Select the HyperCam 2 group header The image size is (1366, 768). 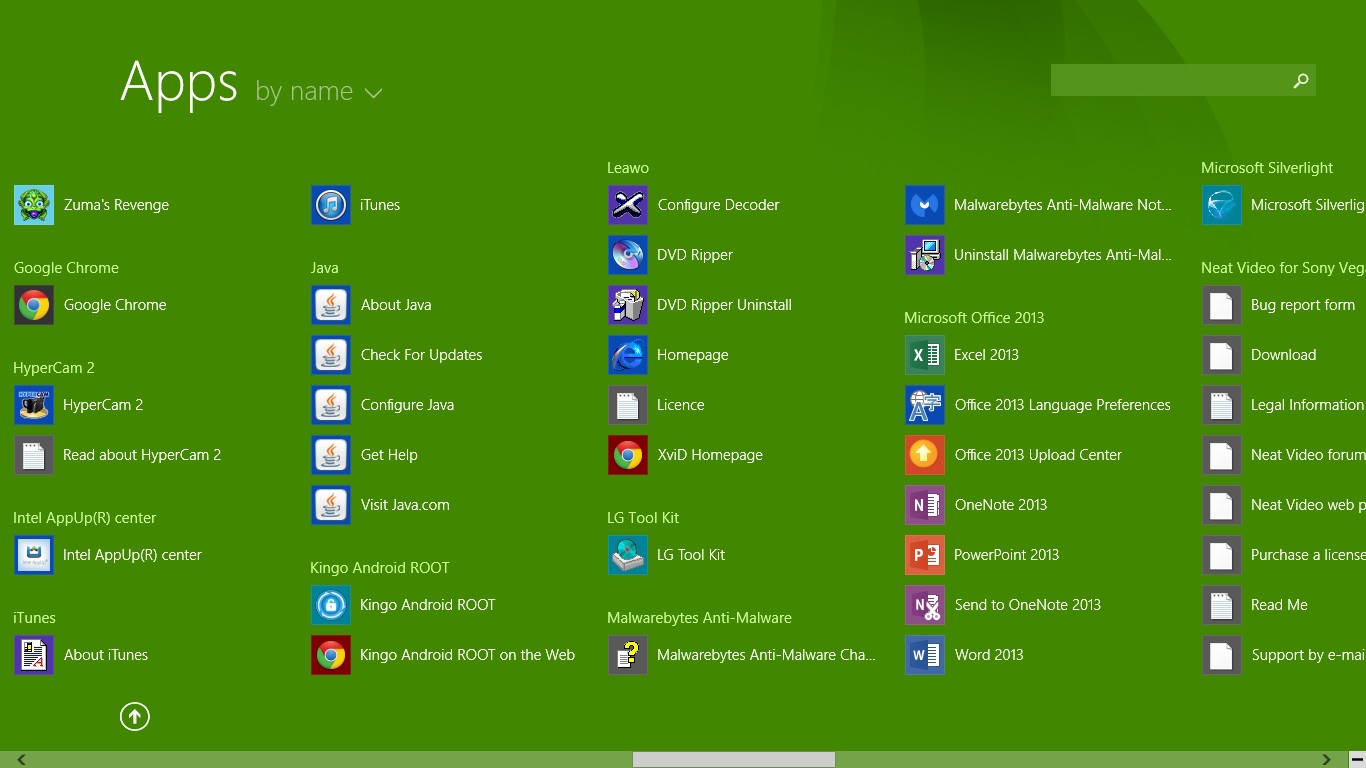(54, 368)
